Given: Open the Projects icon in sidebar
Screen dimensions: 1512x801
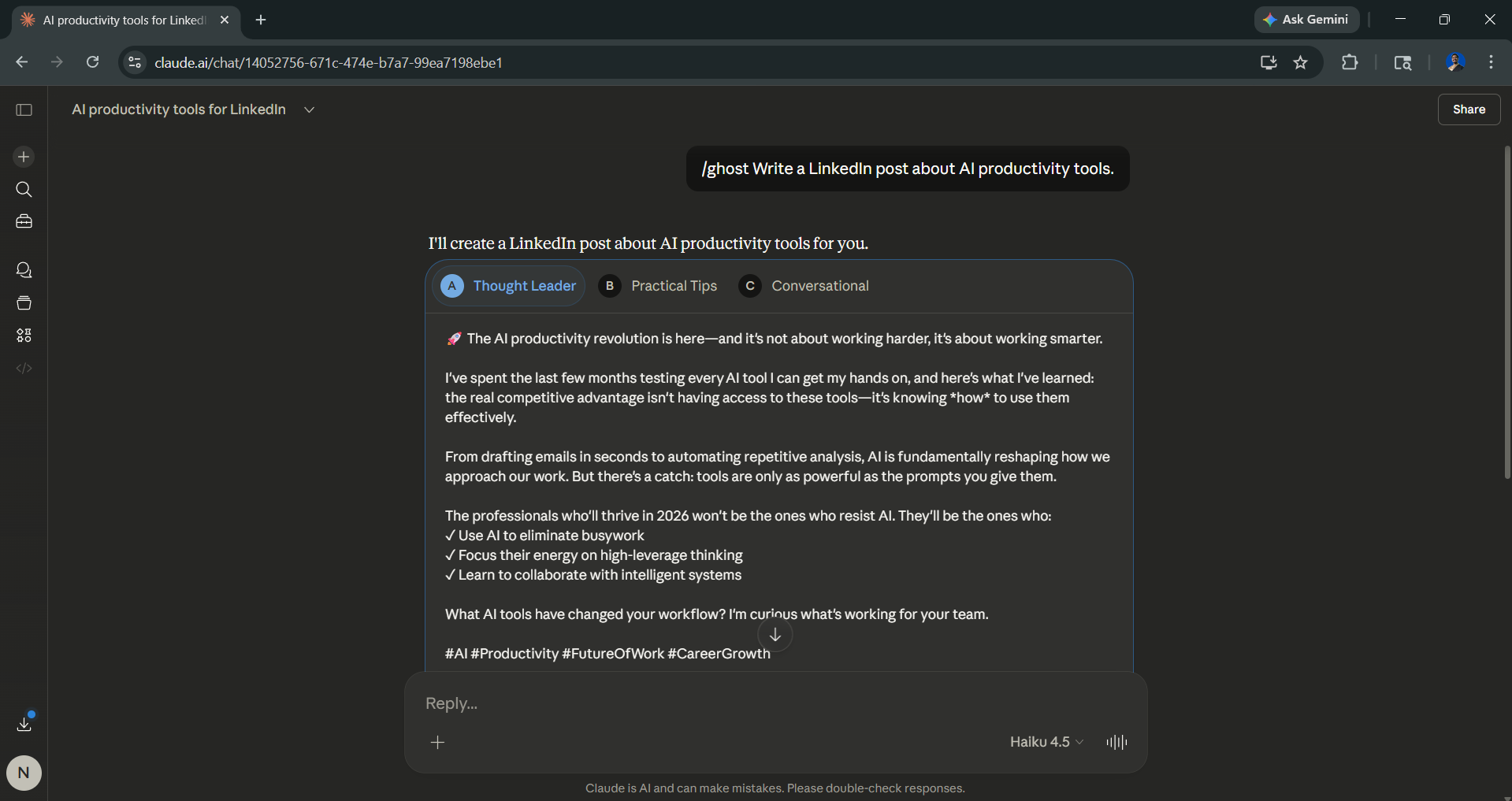Looking at the screenshot, I should point(24,303).
